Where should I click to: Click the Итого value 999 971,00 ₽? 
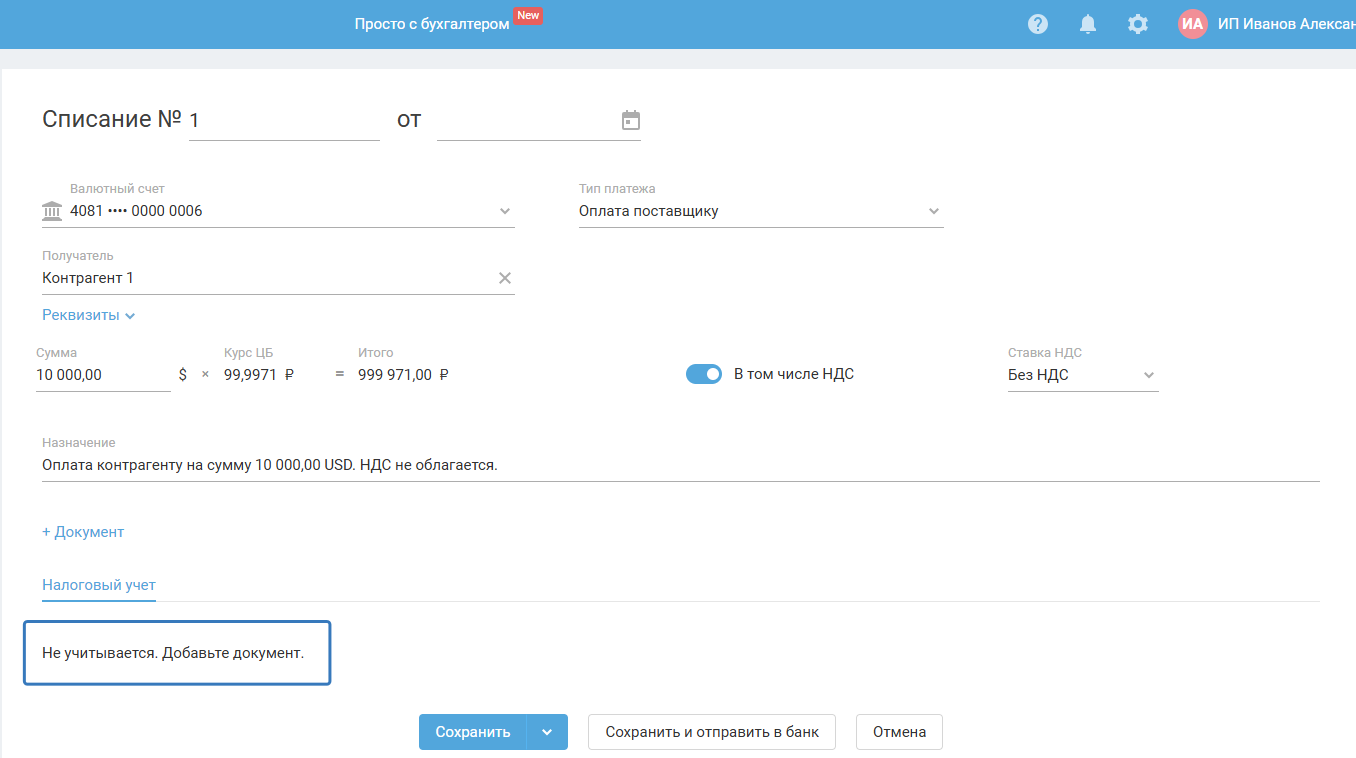click(x=403, y=375)
